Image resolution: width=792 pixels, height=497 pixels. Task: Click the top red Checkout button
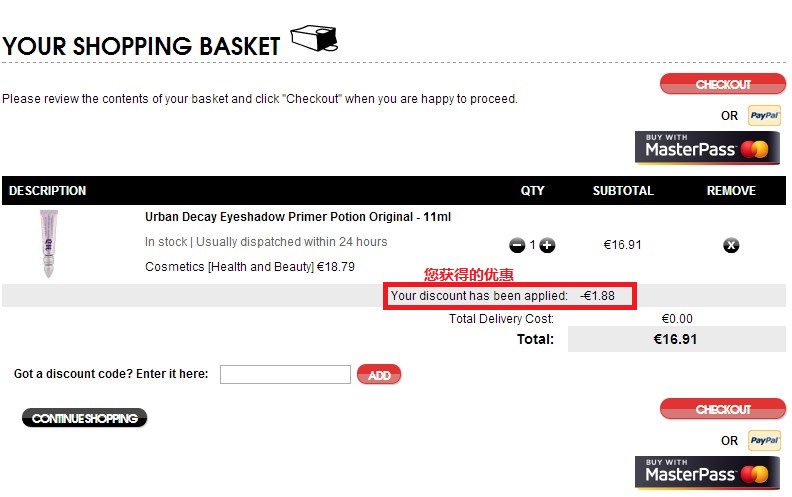pos(723,84)
